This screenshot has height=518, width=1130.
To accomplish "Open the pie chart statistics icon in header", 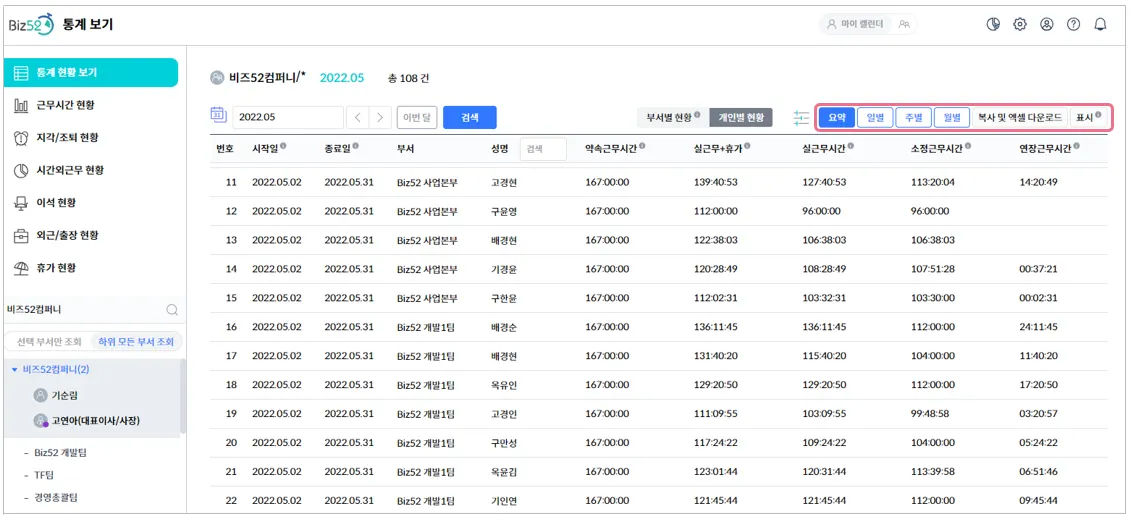I will (993, 24).
